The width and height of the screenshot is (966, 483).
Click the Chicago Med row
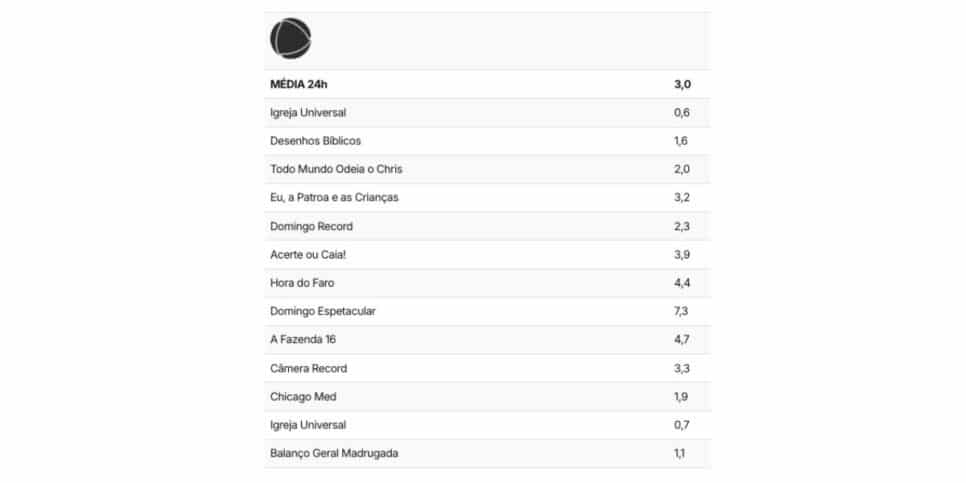(x=487, y=397)
